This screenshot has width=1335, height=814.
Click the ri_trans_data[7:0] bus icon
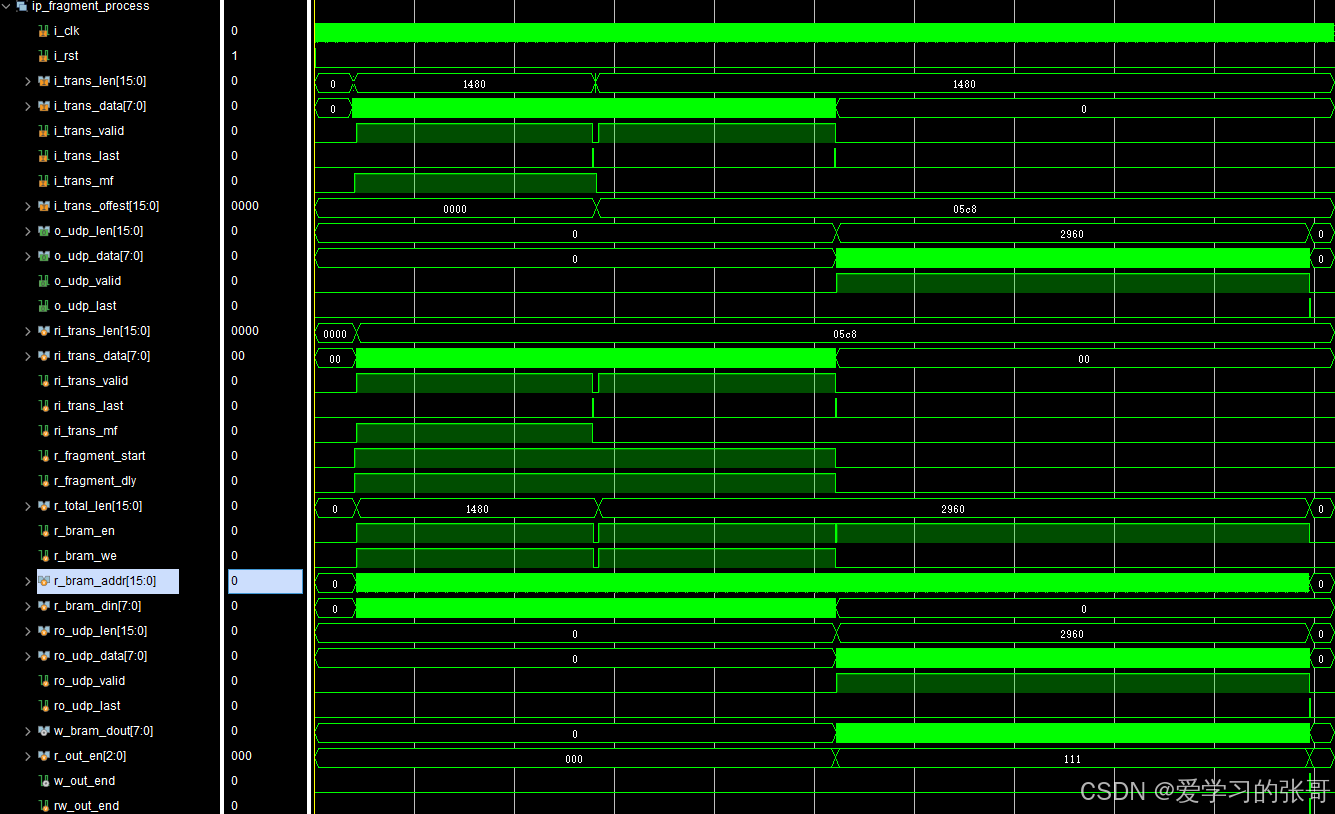click(x=44, y=356)
